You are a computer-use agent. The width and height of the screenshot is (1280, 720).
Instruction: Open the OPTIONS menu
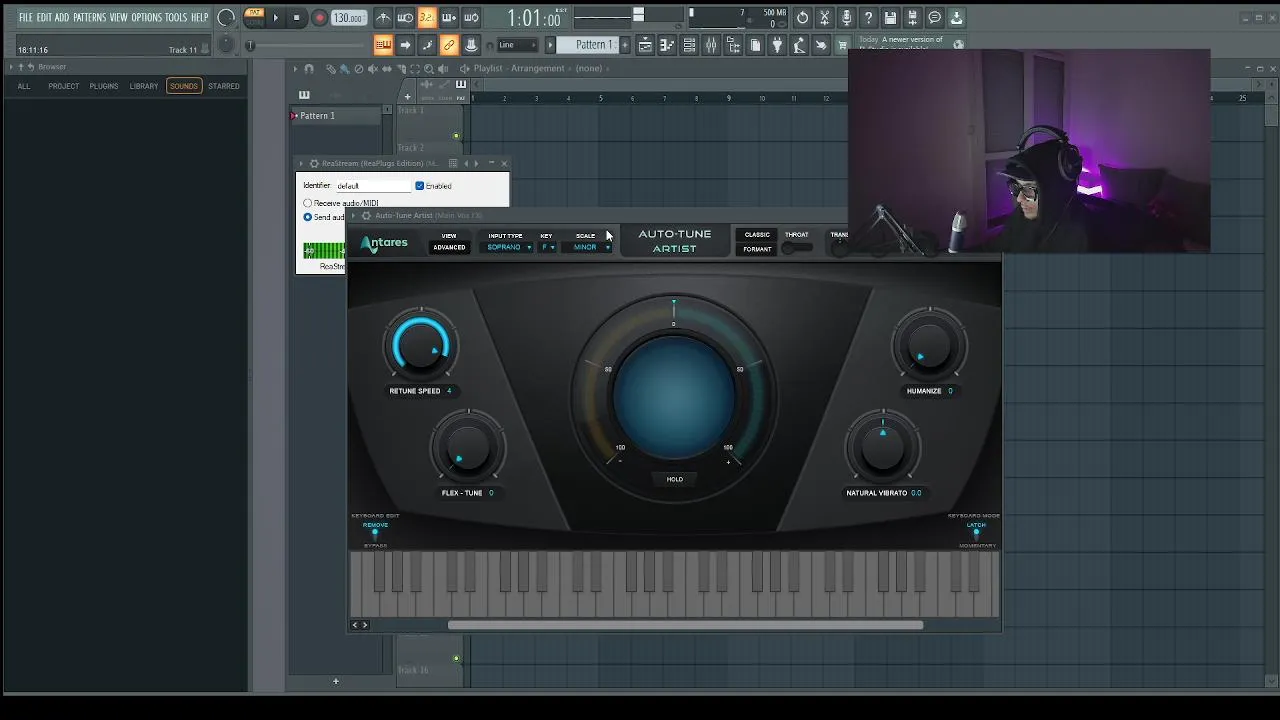click(146, 17)
